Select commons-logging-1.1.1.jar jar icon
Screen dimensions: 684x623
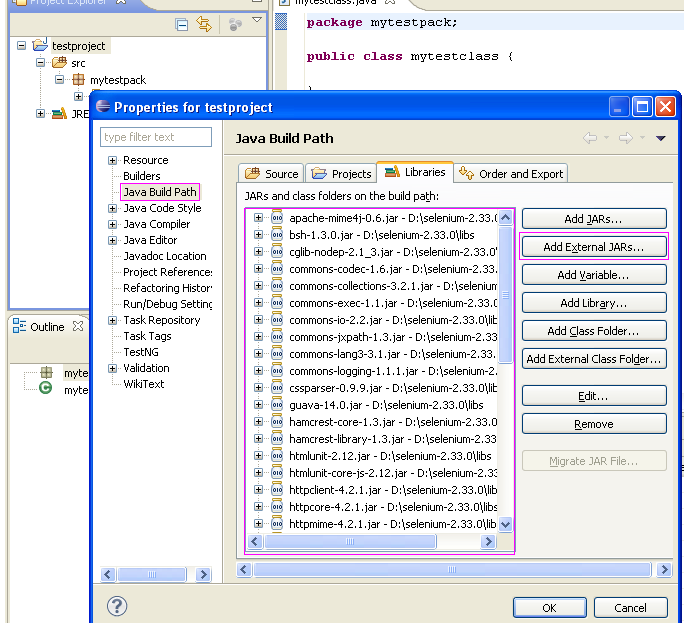[277, 371]
